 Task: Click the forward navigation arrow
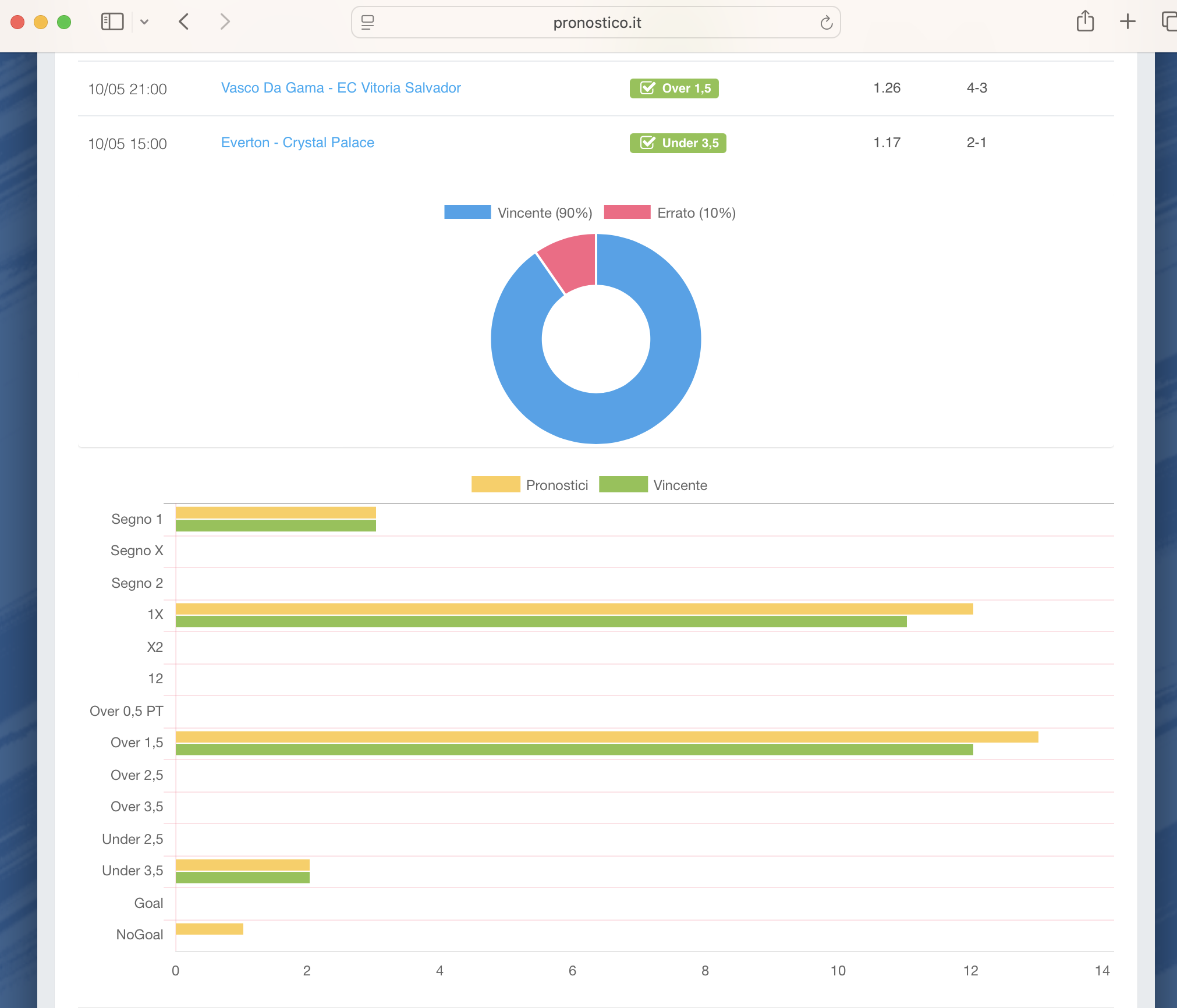coord(225,22)
